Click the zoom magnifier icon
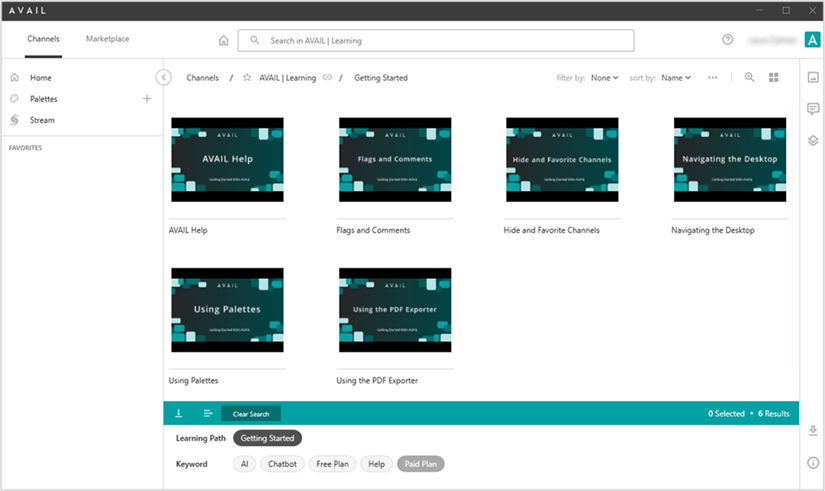Image resolution: width=825 pixels, height=491 pixels. tap(750, 78)
